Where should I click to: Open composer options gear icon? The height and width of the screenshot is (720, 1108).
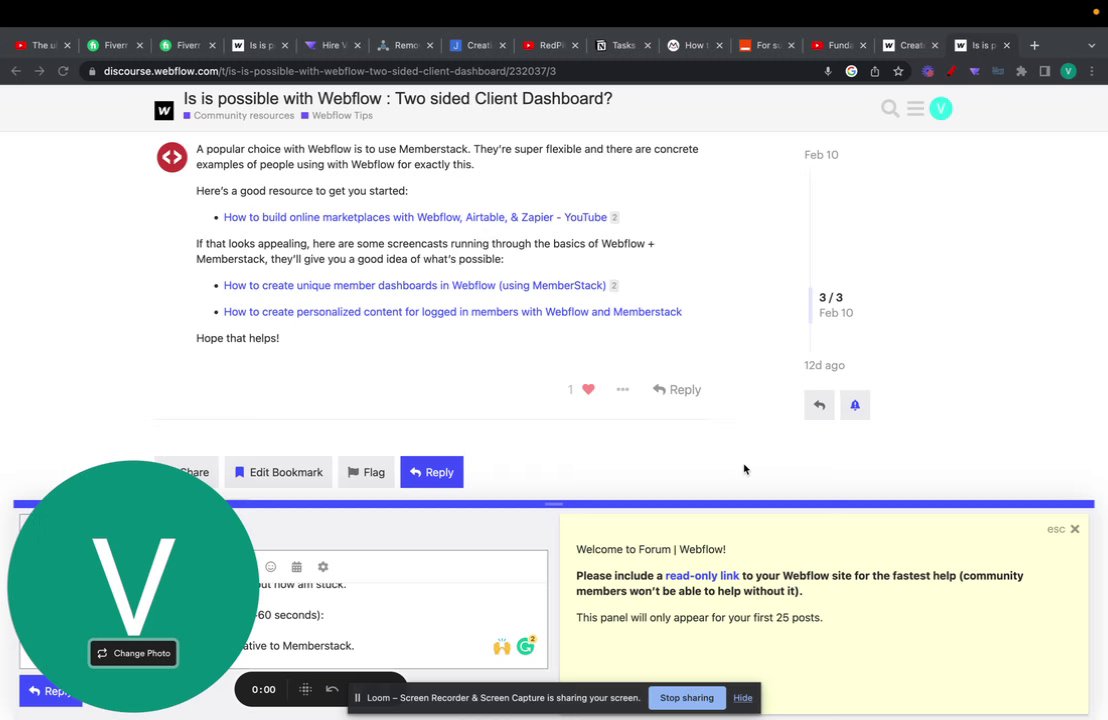click(323, 567)
